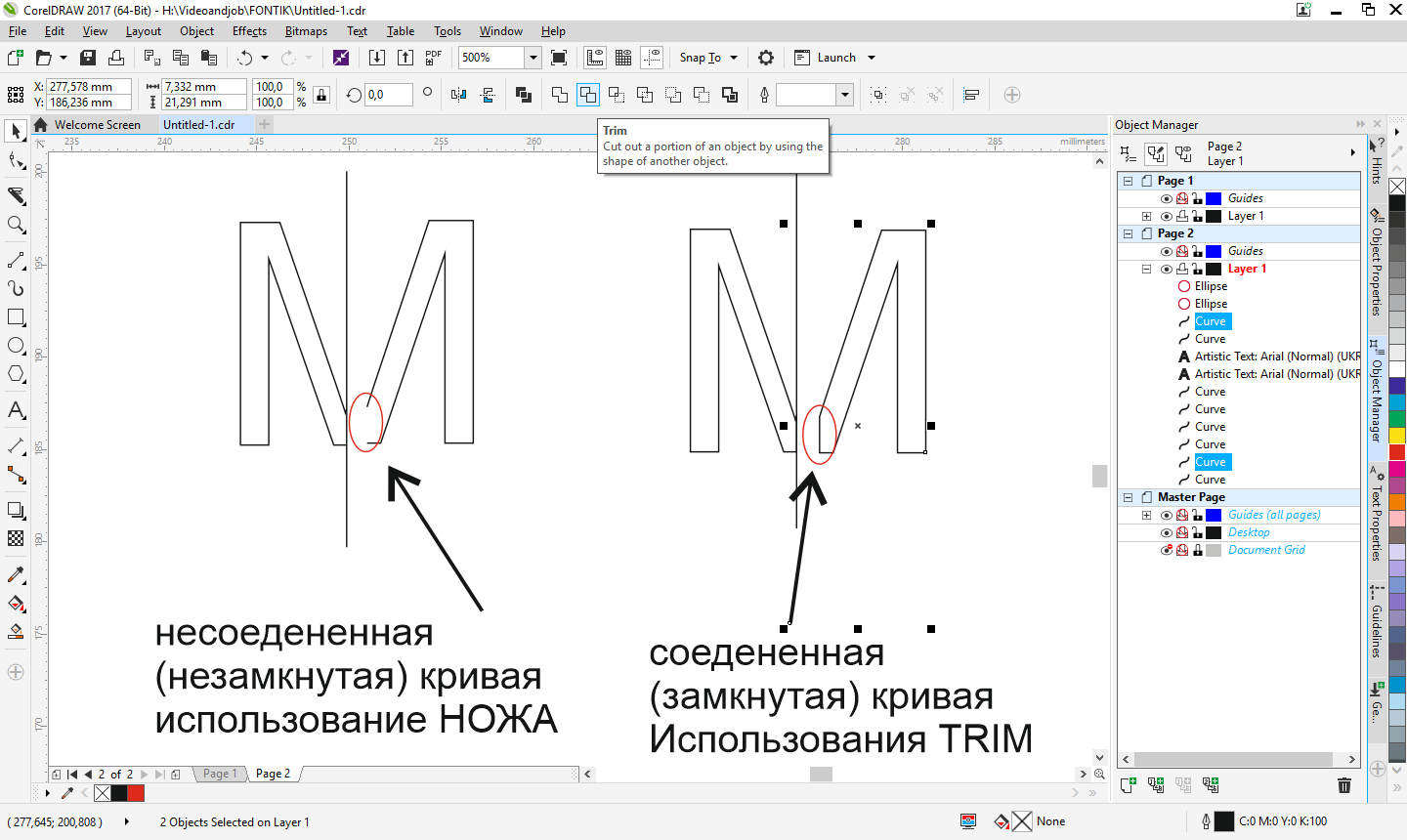Click the Full-screen preview icon
This screenshot has width=1407, height=840.
(x=559, y=58)
